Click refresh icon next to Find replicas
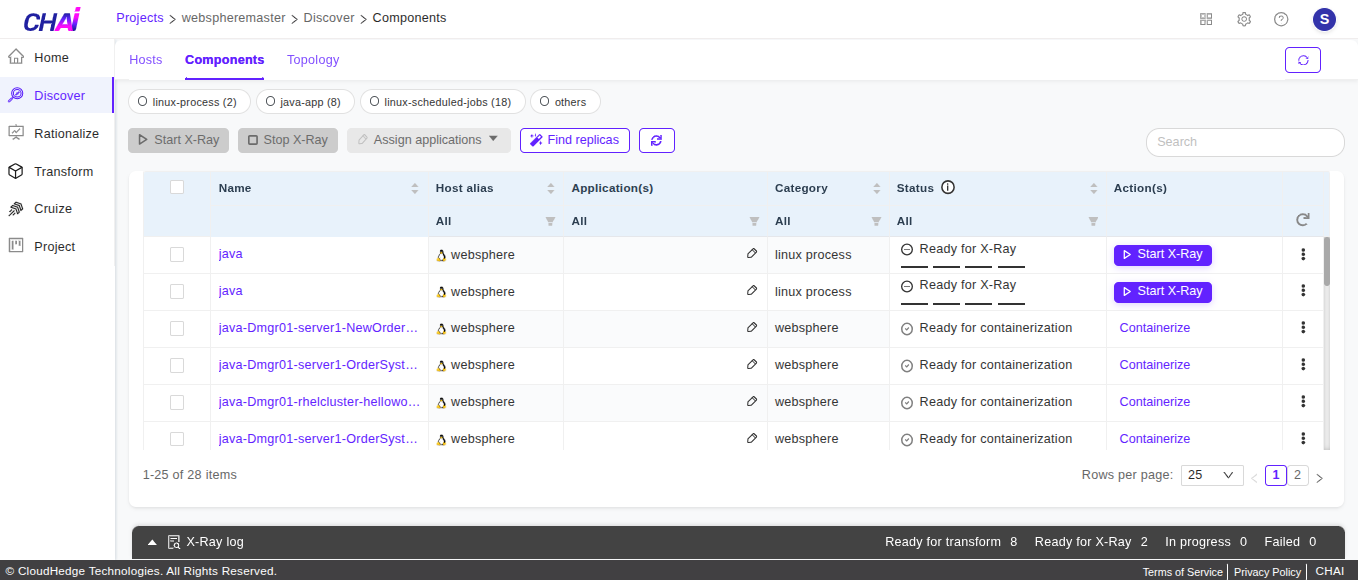Viewport: 1358px width, 580px height. click(656, 140)
